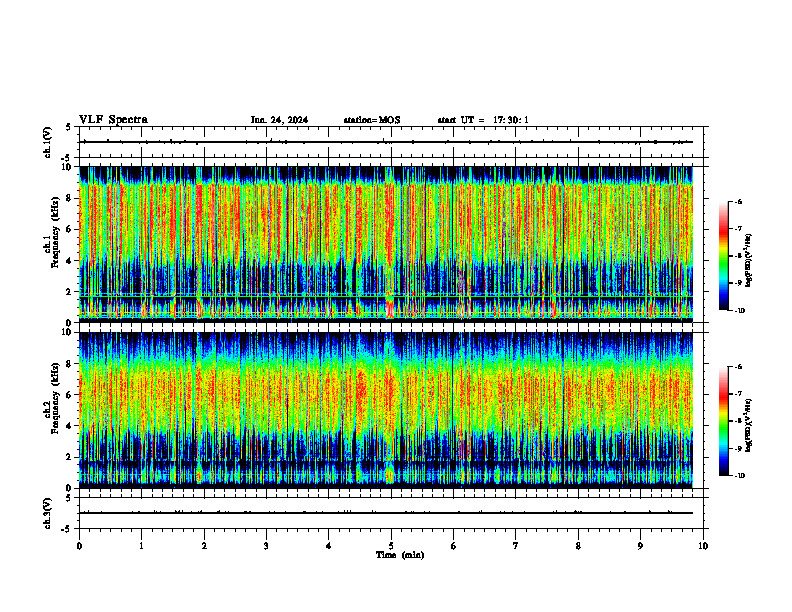792x612 pixels.
Task: Click the time axis tick label "7"
Action: tap(516, 546)
